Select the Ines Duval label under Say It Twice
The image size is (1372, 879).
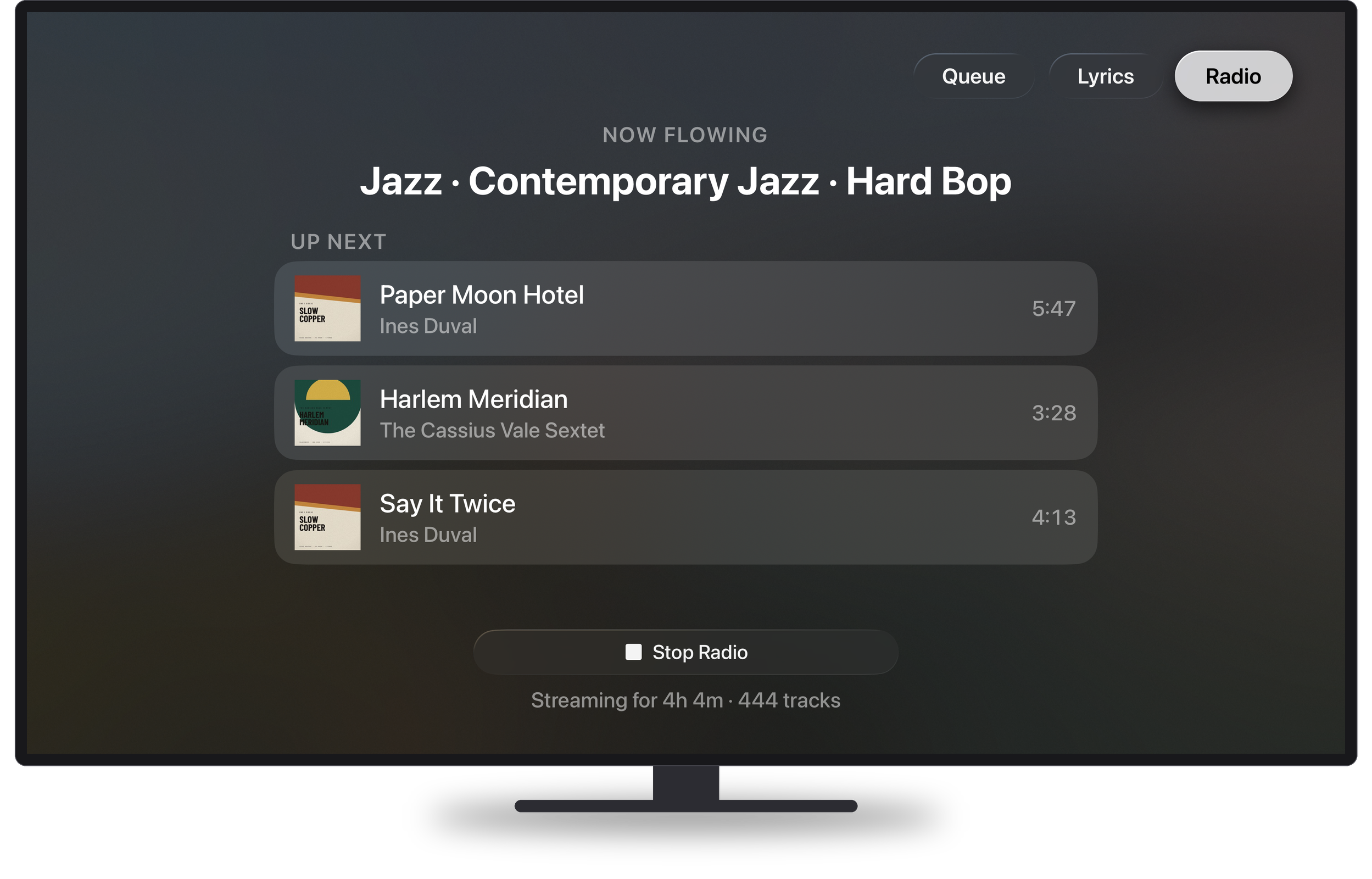tap(428, 535)
